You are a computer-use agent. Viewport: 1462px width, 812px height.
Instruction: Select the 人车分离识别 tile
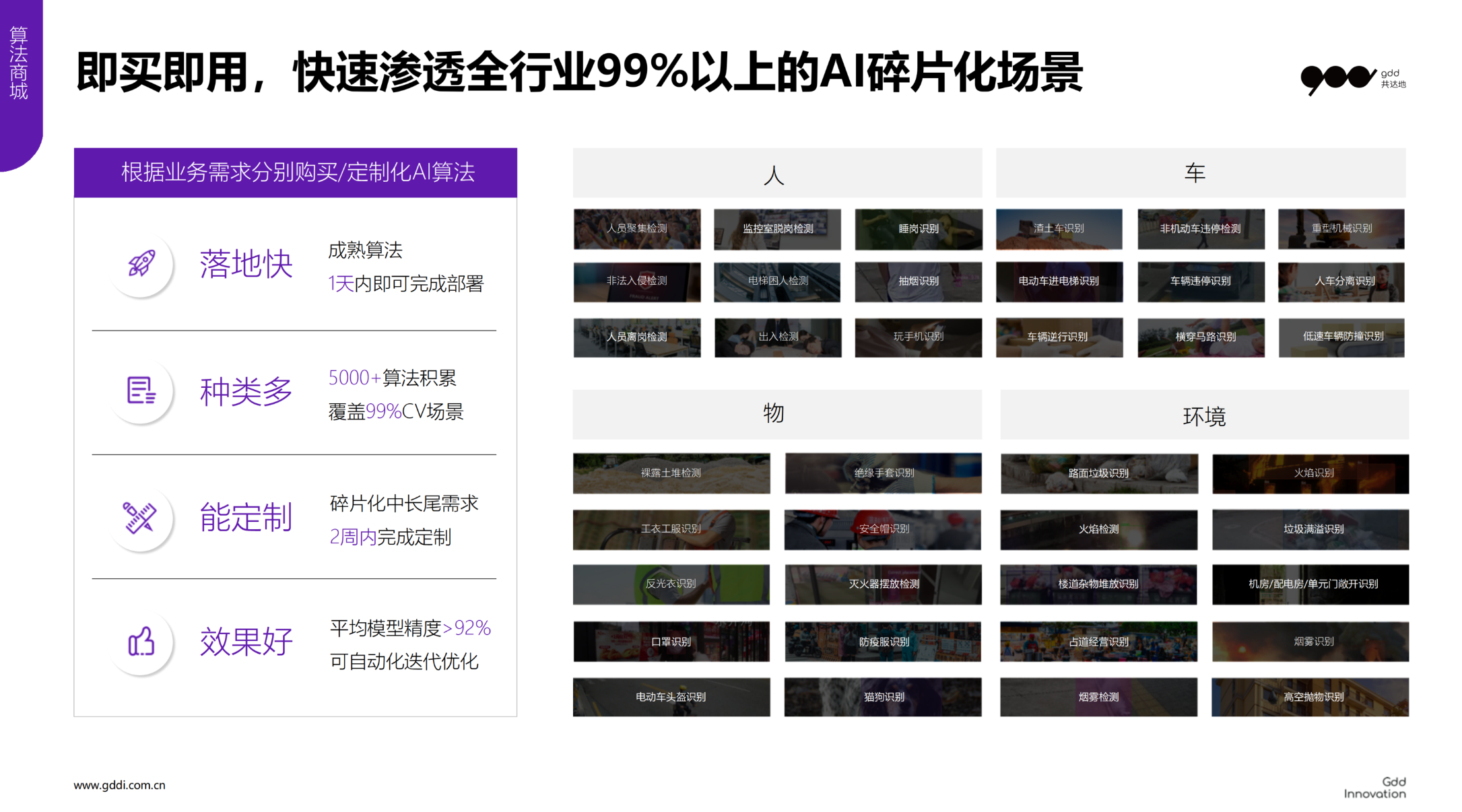click(x=1341, y=281)
